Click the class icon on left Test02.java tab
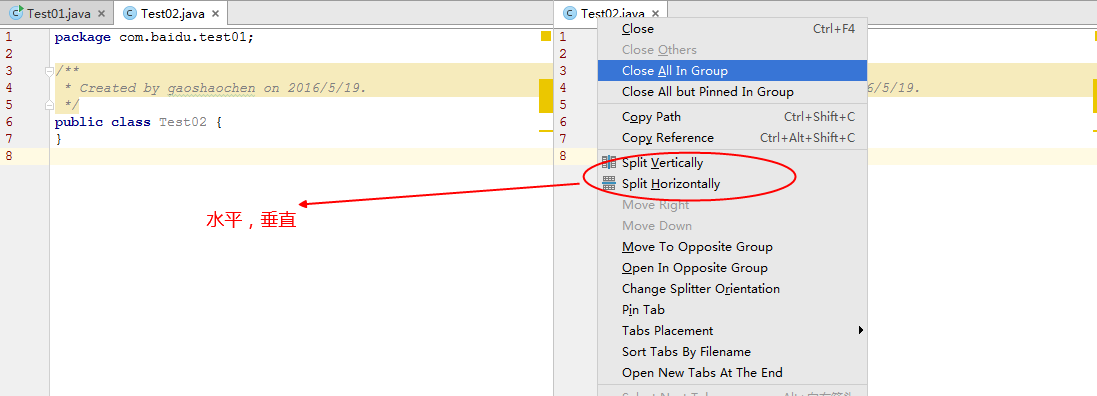Image resolution: width=1097 pixels, height=396 pixels. pos(129,13)
